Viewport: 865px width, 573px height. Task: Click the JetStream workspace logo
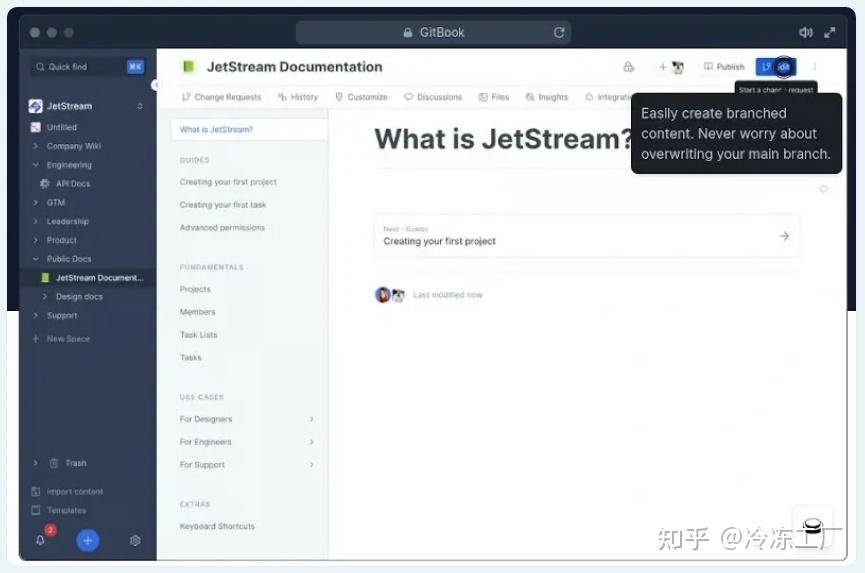[35, 106]
